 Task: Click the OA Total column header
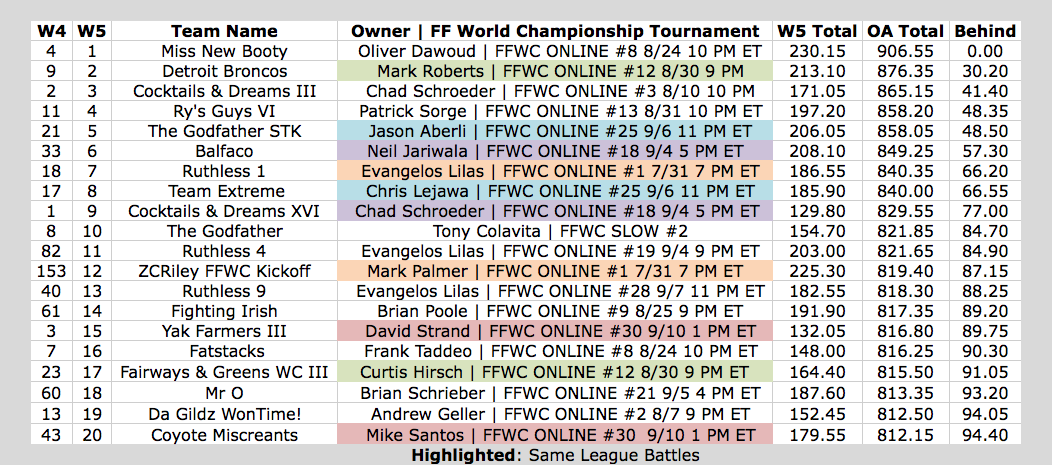pos(905,31)
